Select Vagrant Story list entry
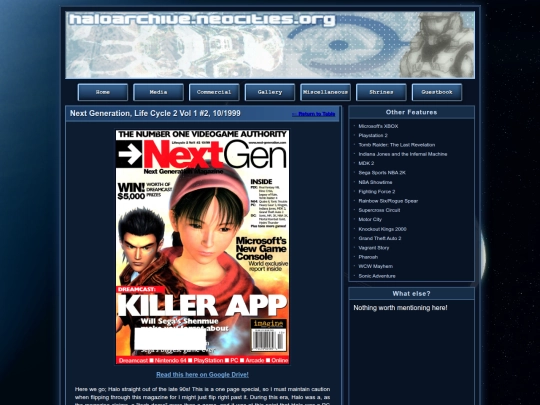The width and height of the screenshot is (540, 405). pos(374,248)
